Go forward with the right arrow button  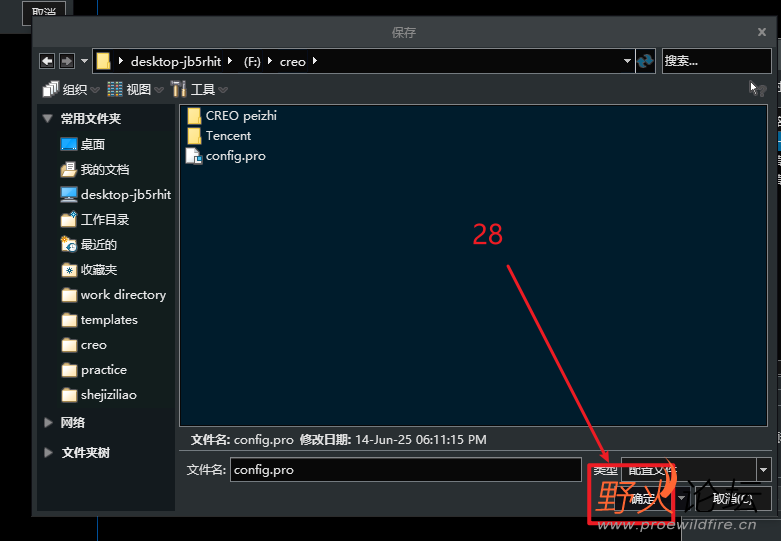[x=67, y=61]
